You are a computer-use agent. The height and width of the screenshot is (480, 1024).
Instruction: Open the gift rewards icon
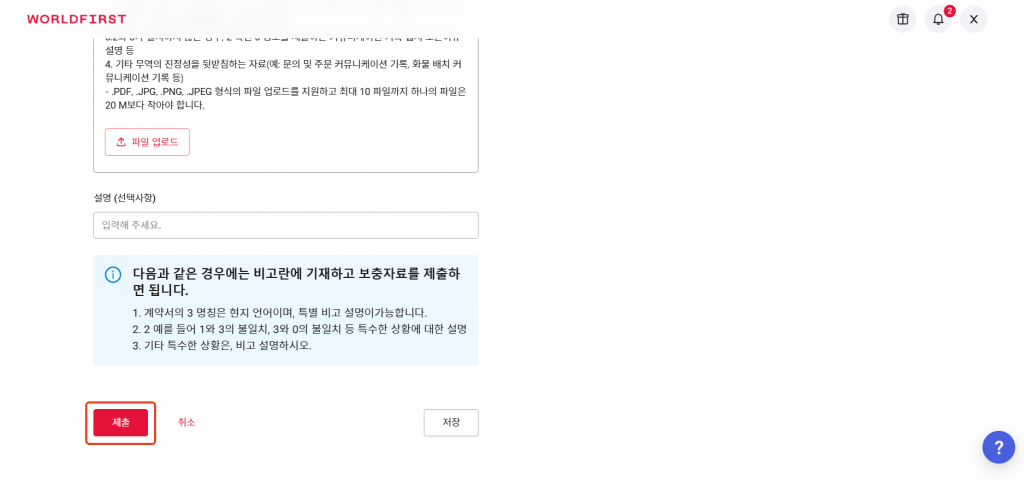click(903, 19)
